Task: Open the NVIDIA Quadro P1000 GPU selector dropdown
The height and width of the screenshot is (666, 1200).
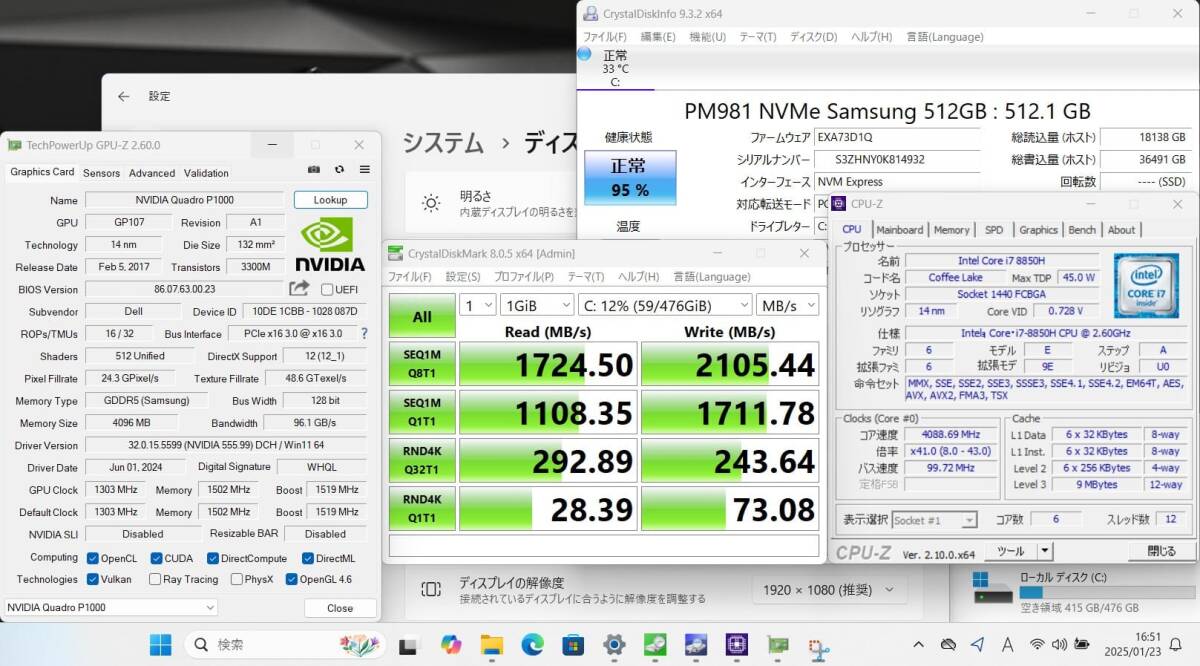Action: [110, 607]
